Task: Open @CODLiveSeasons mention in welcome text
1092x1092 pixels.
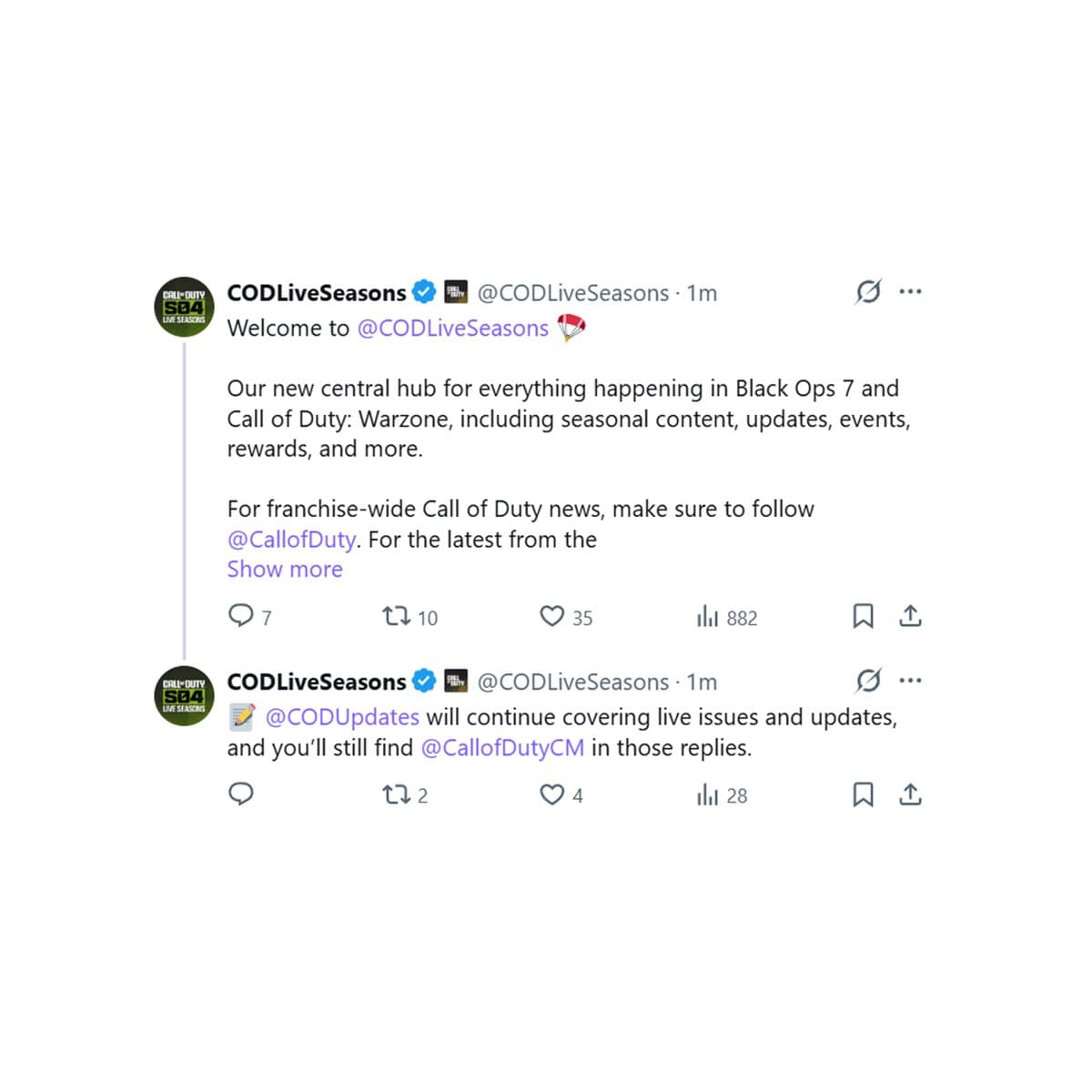Action: pos(453,328)
